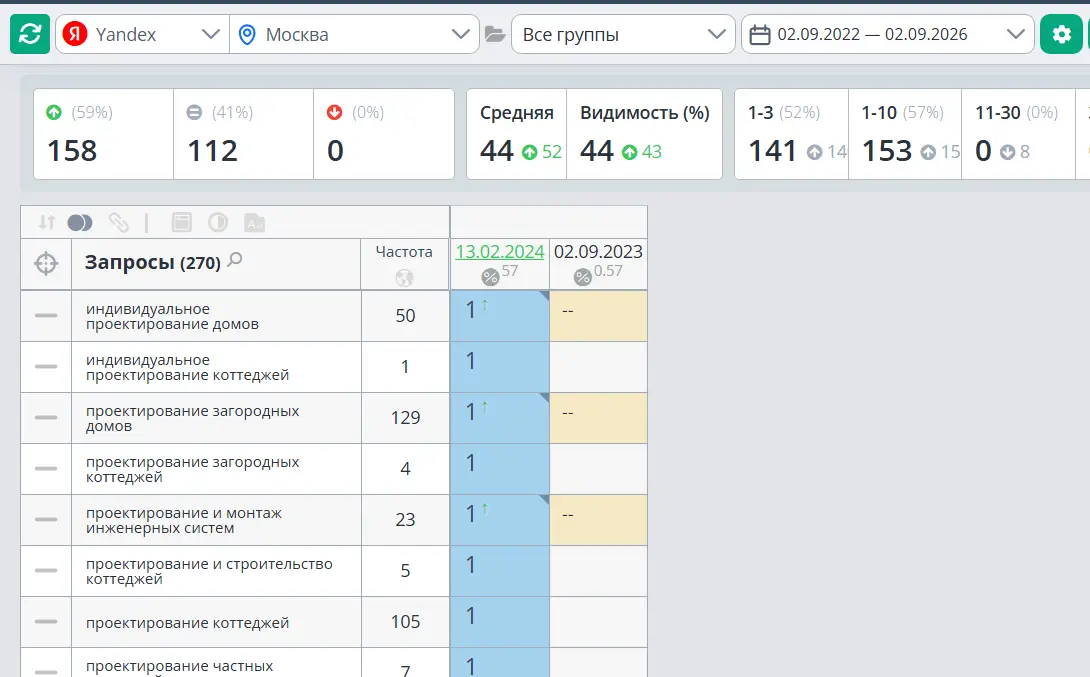1090x677 pixels.
Task: Click the sort arrows icon in table toolbar
Action: point(47,222)
